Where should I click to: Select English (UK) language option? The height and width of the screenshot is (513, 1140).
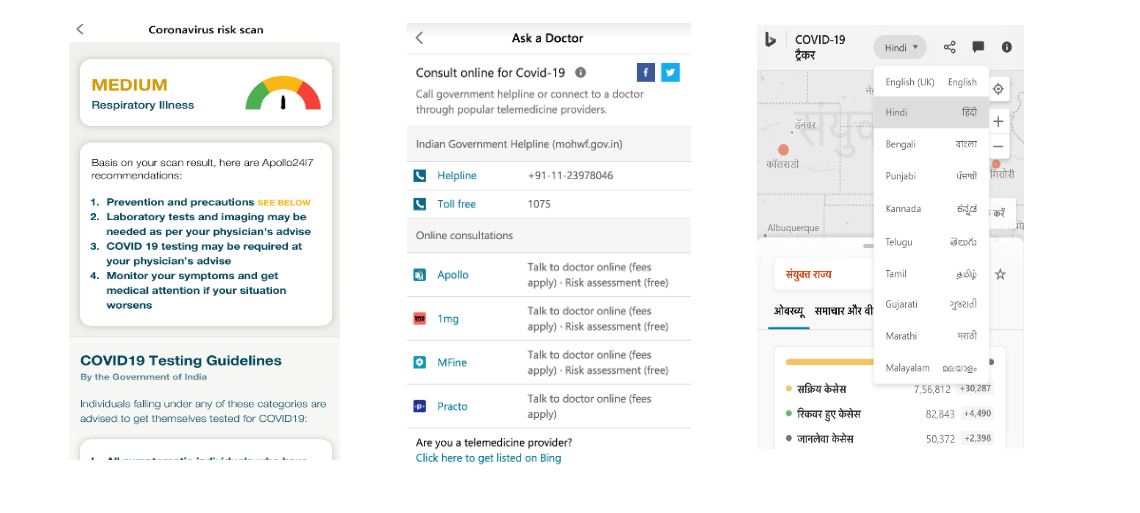click(931, 82)
